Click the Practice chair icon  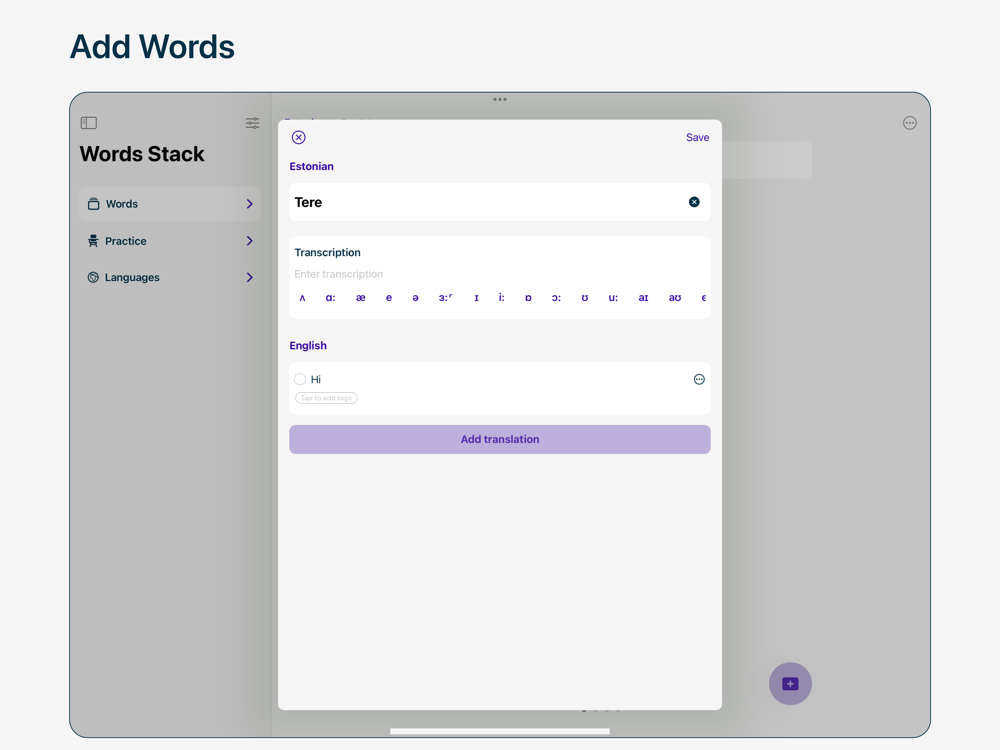[x=93, y=241]
